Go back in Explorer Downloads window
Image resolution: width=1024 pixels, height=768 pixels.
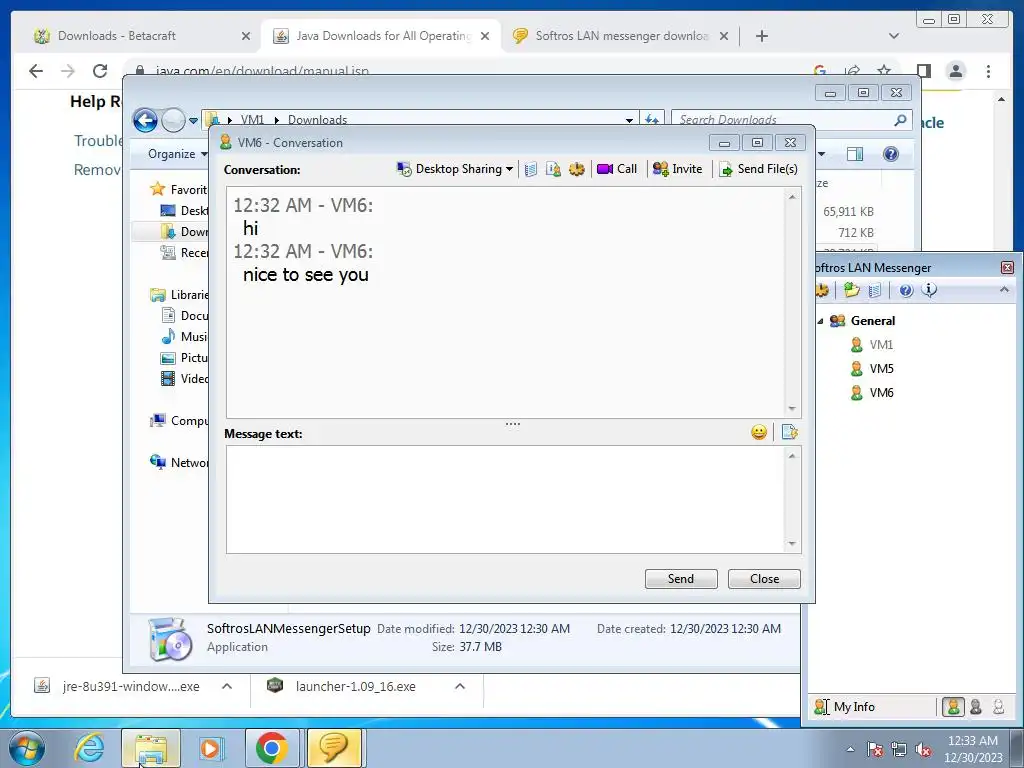145,120
